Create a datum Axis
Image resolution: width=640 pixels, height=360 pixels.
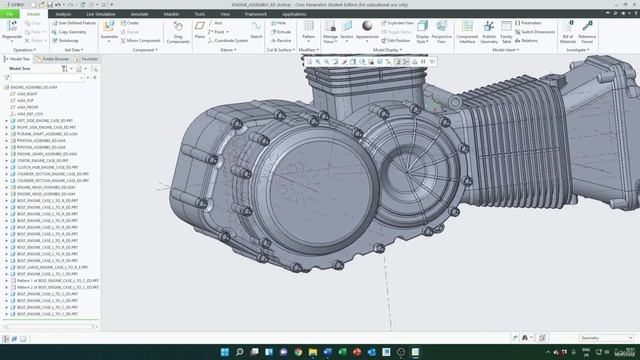click(216, 23)
